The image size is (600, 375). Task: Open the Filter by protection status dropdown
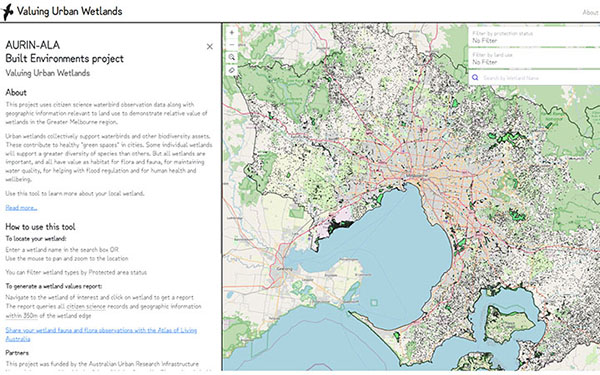coord(534,37)
